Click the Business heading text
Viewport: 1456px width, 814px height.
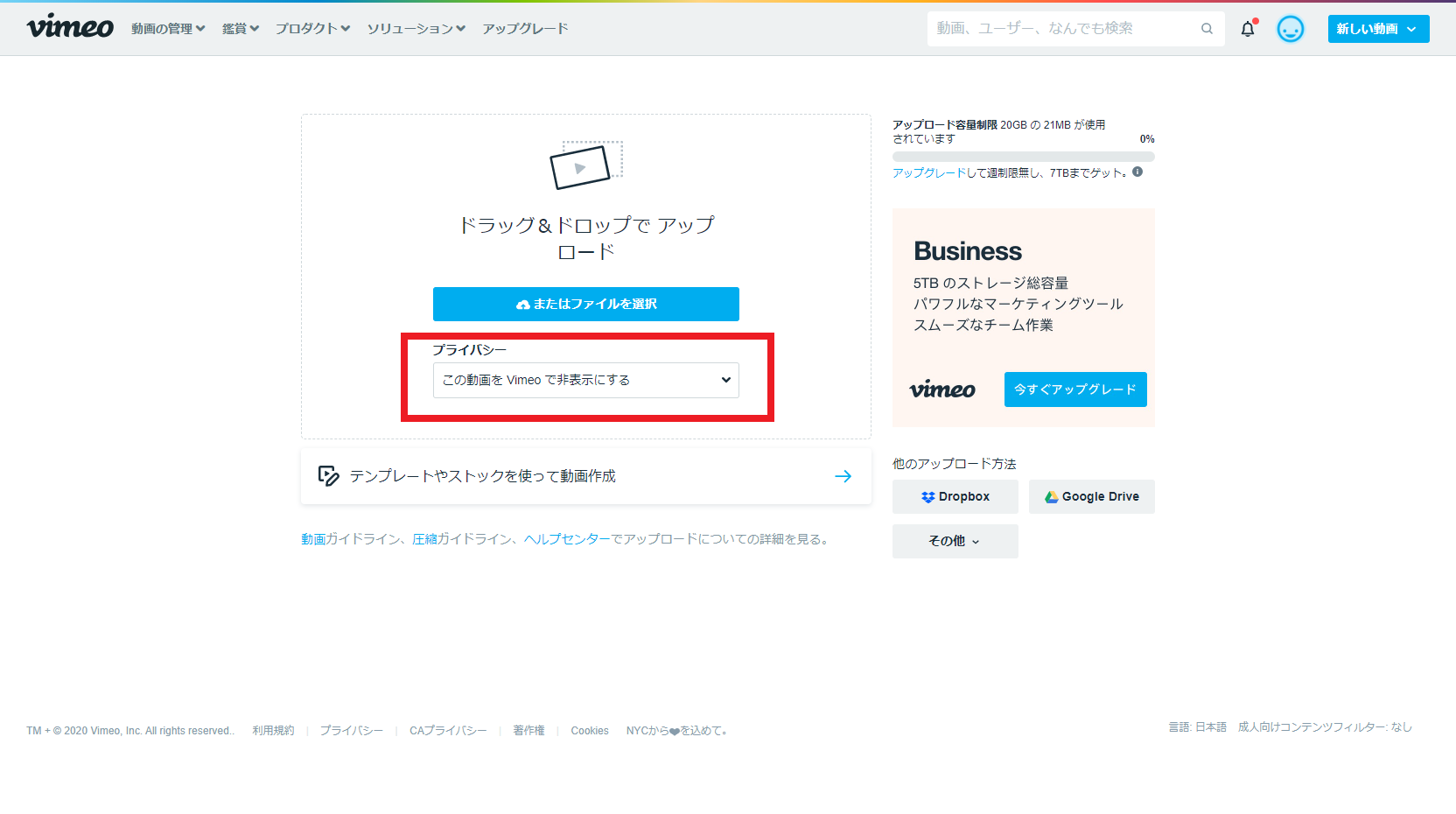click(x=968, y=251)
